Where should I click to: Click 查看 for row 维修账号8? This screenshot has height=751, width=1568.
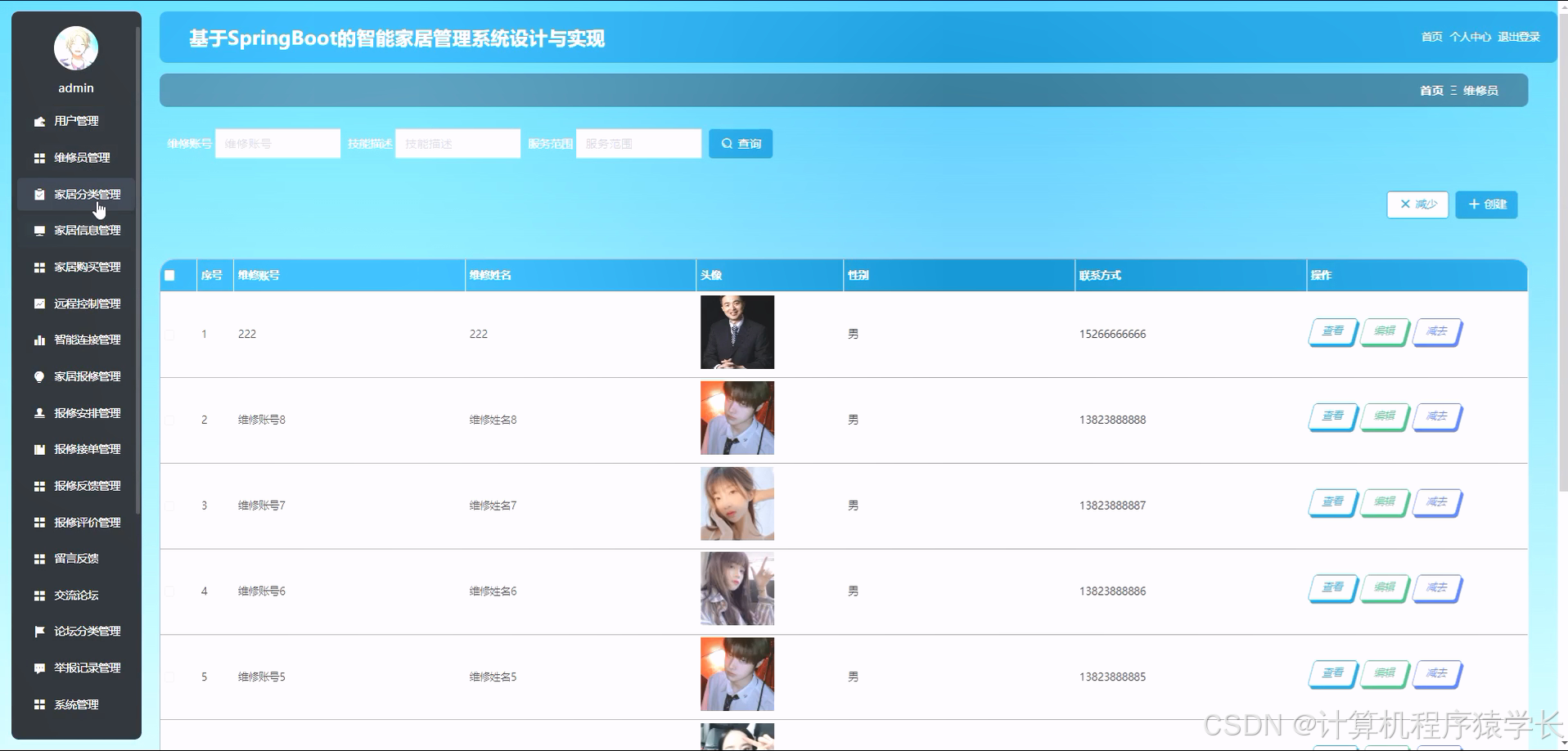point(1332,417)
